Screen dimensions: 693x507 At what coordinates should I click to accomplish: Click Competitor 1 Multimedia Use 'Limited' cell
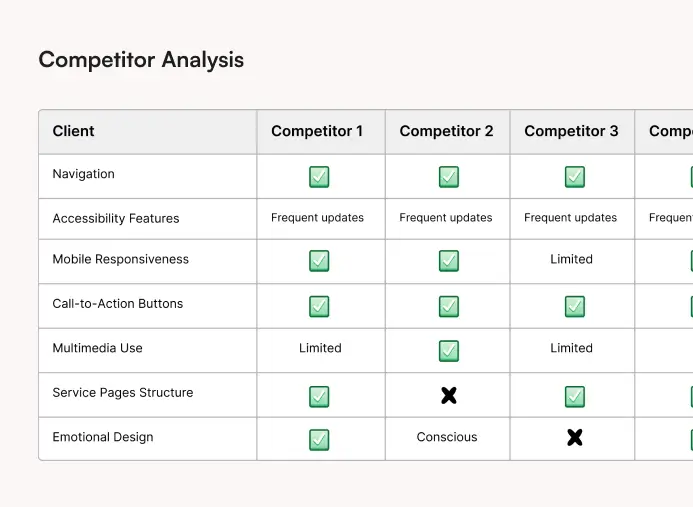(x=320, y=348)
